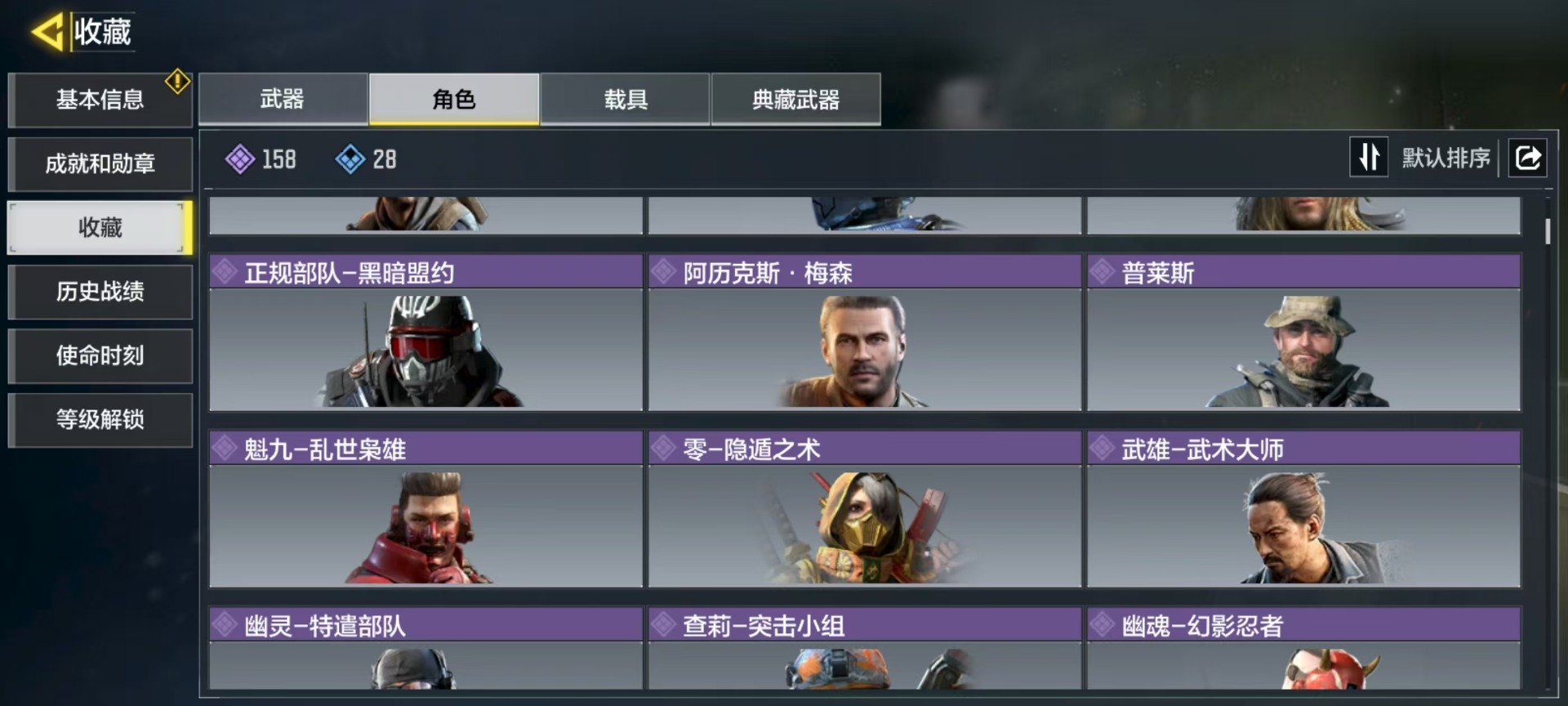
Task: Open 历史战绩 in the sidebar
Action: click(100, 292)
